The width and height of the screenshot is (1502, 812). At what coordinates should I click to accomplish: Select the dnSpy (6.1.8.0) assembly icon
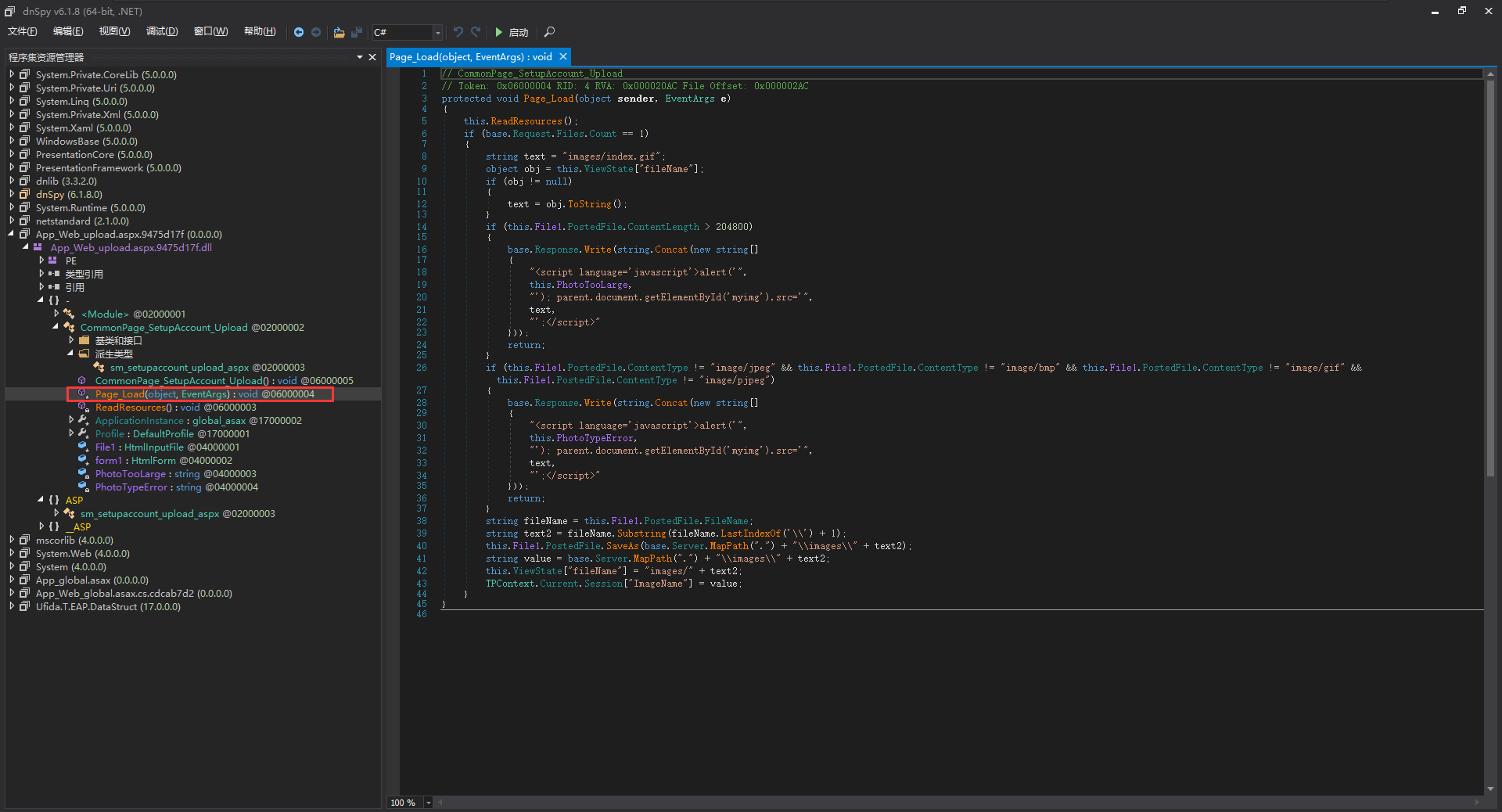click(x=24, y=194)
